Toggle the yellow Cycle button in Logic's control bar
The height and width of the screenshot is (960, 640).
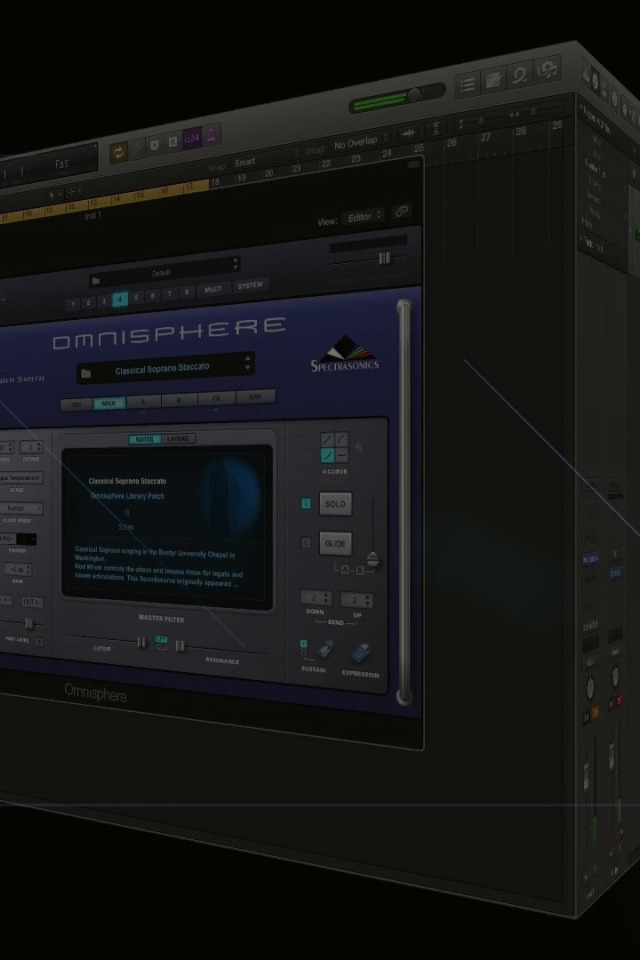[118, 152]
